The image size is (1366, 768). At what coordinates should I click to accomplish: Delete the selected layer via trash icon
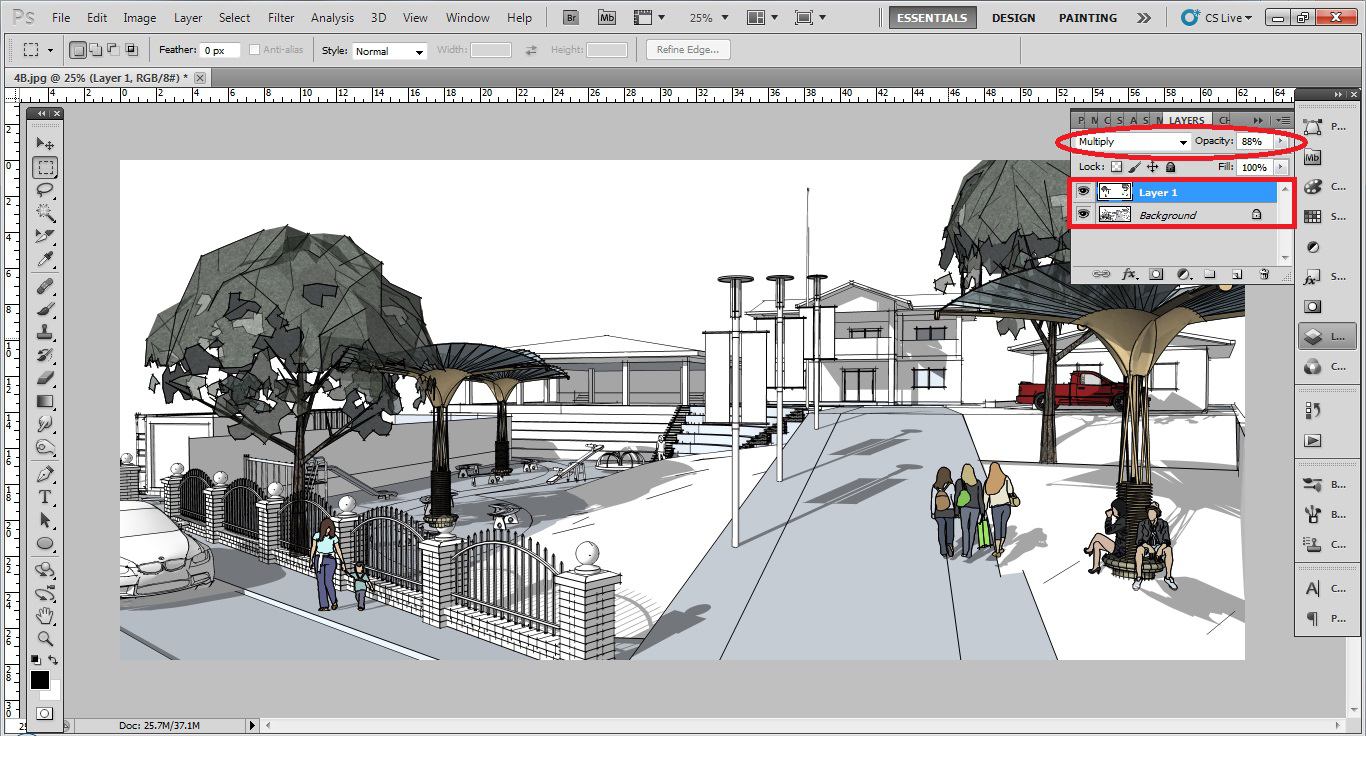(1264, 273)
